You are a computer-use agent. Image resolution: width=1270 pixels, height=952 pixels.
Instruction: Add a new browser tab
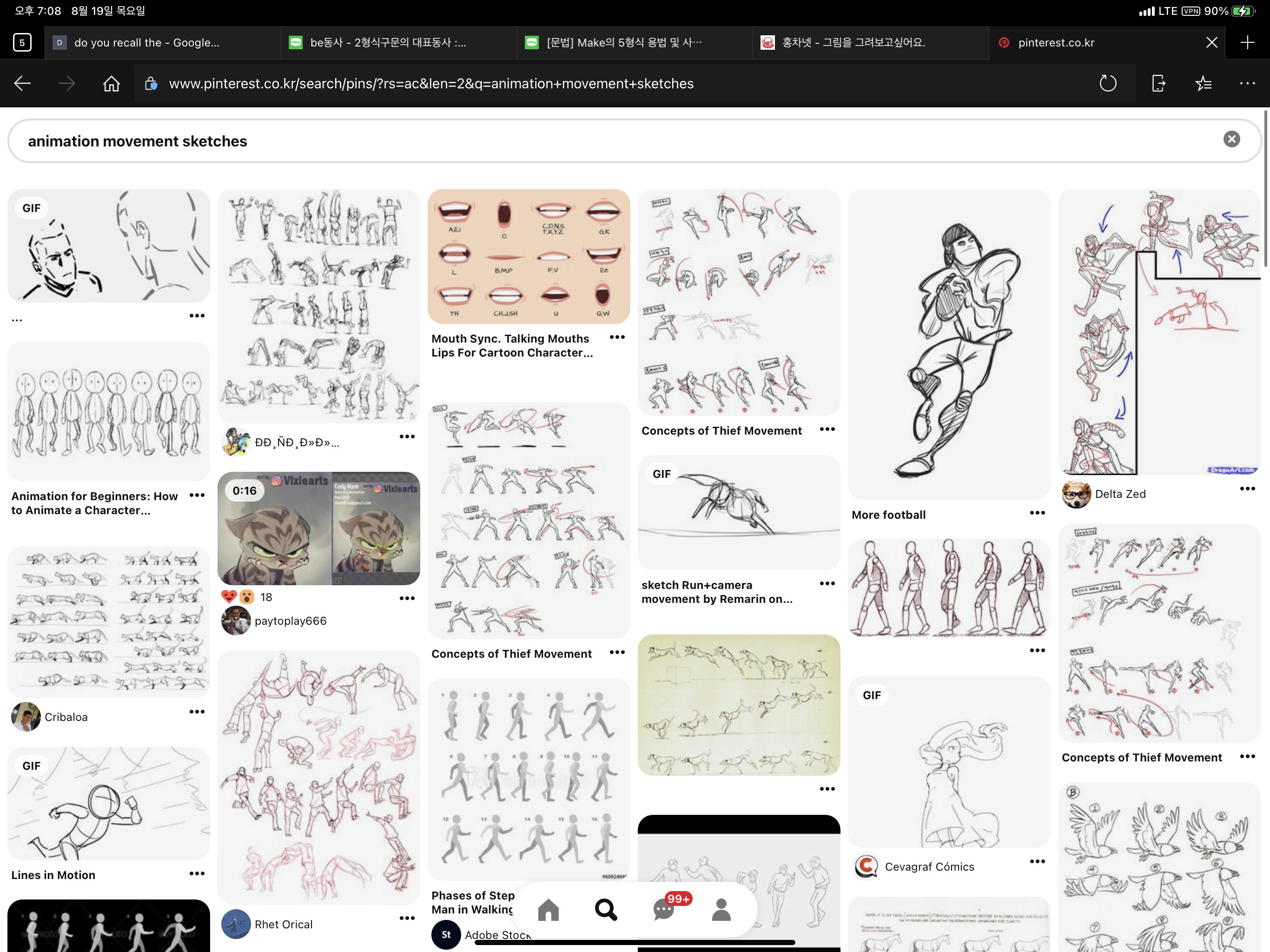pos(1247,42)
